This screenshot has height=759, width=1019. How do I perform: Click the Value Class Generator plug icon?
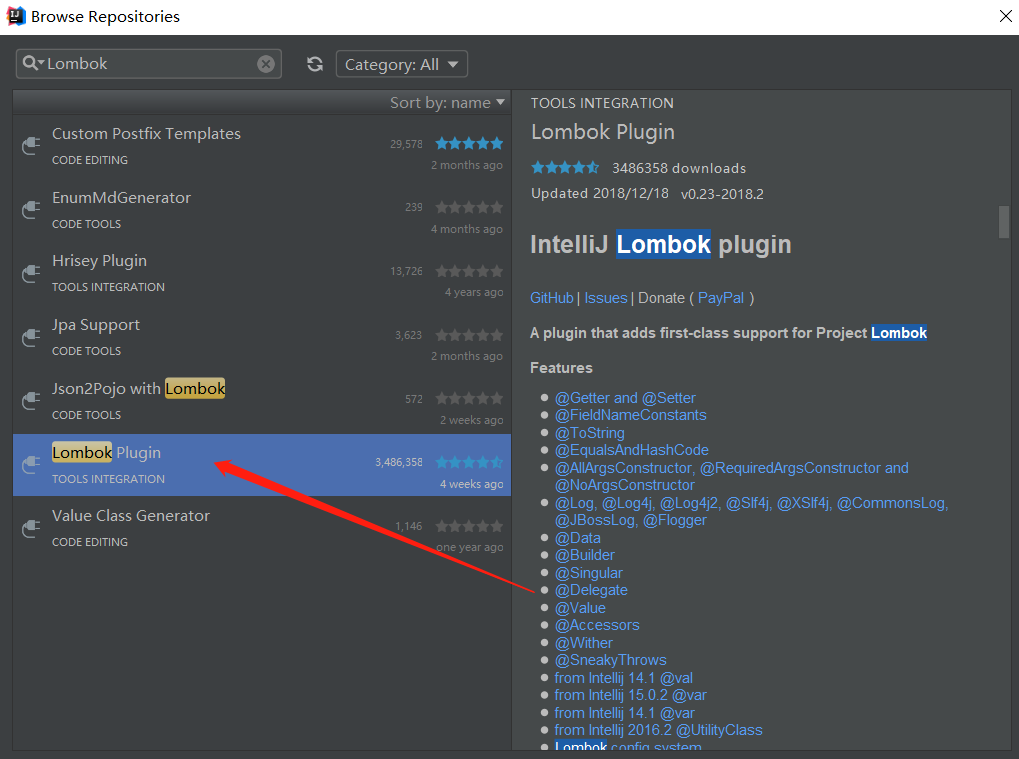click(x=31, y=528)
